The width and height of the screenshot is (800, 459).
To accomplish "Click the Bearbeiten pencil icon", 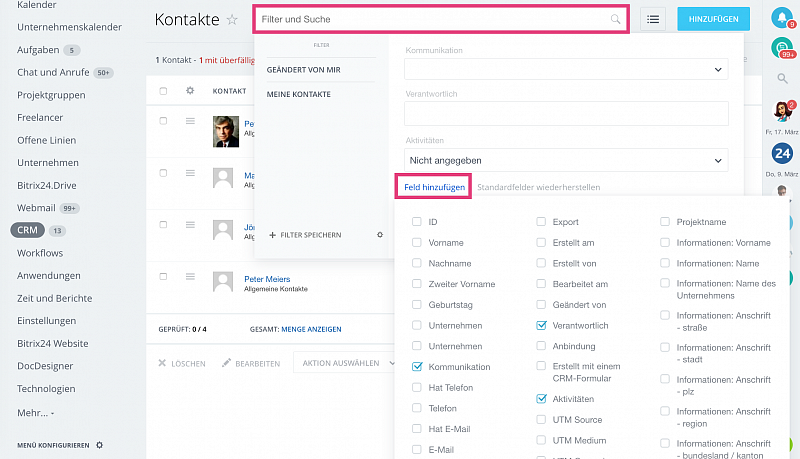I will click(x=226, y=363).
